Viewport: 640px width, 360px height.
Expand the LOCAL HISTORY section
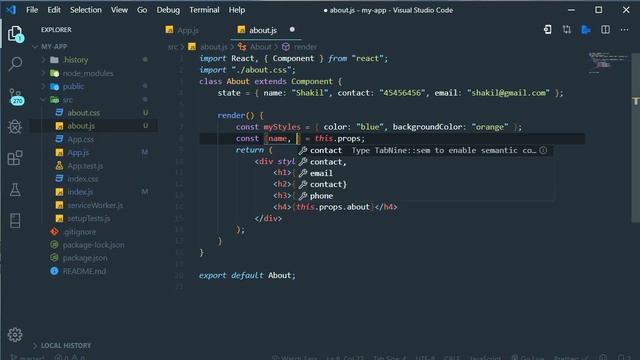(x=35, y=346)
